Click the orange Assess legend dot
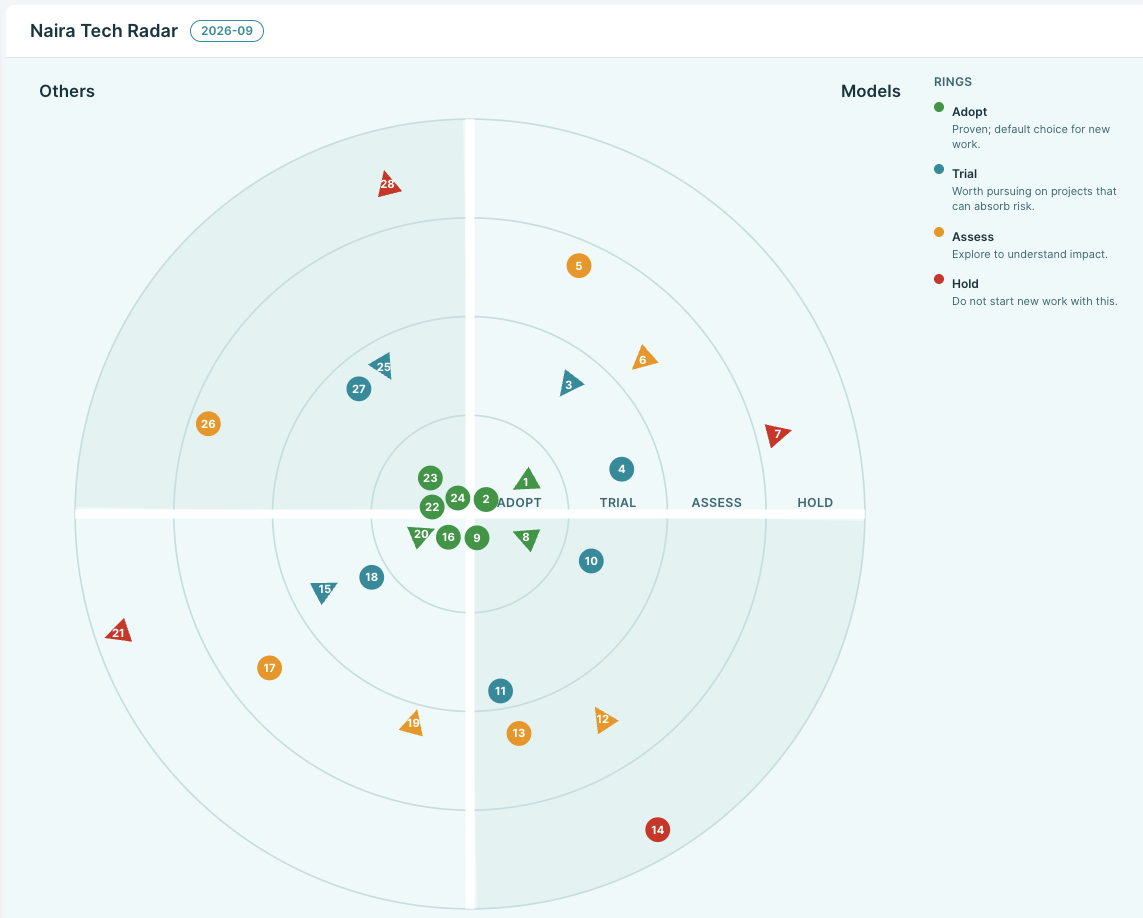 939,233
